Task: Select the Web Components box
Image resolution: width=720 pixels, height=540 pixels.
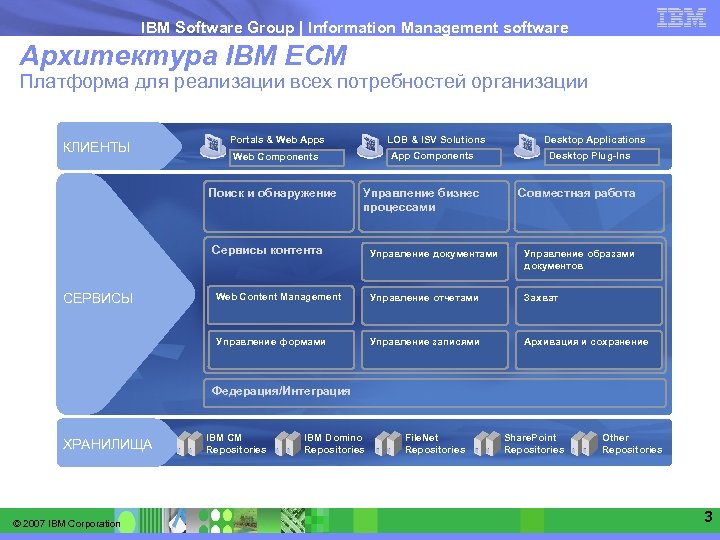Action: pyautogui.click(x=287, y=158)
